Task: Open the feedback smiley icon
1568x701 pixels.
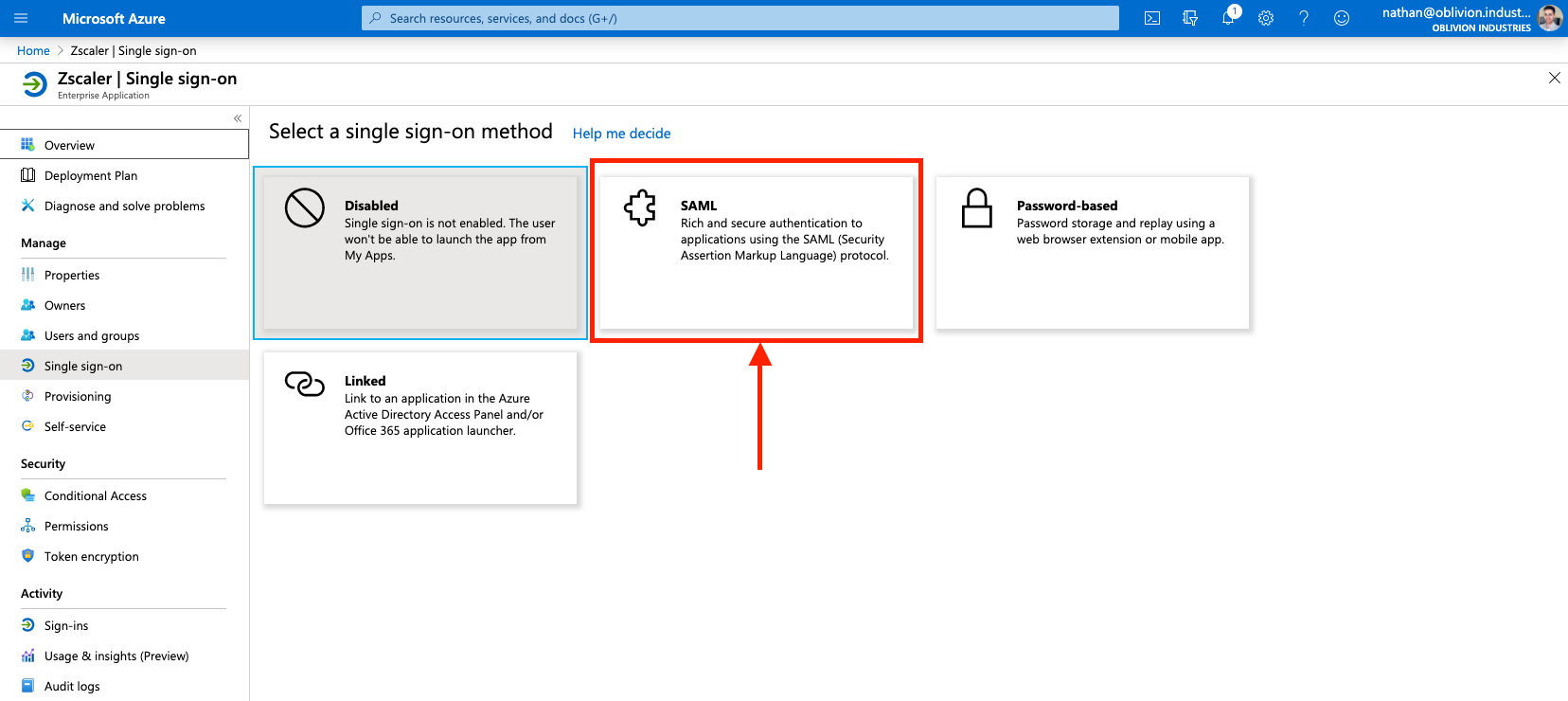Action: (x=1342, y=18)
